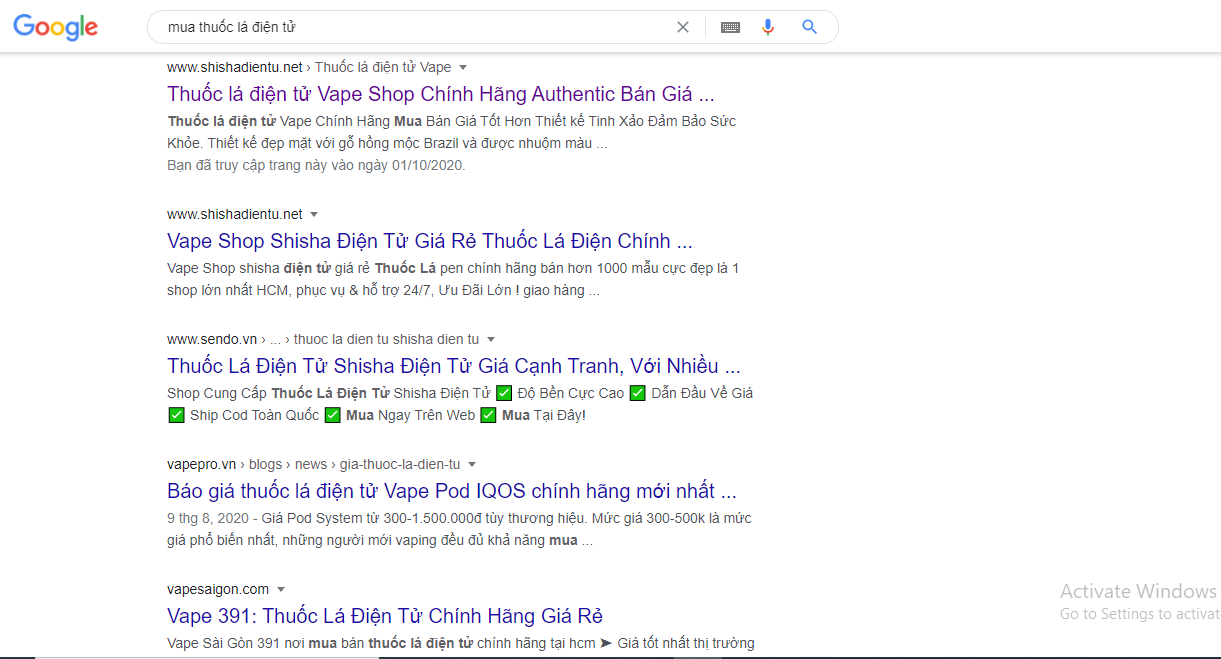The width and height of the screenshot is (1221, 659).
Task: Click the magnifying glass search button
Action: click(810, 27)
